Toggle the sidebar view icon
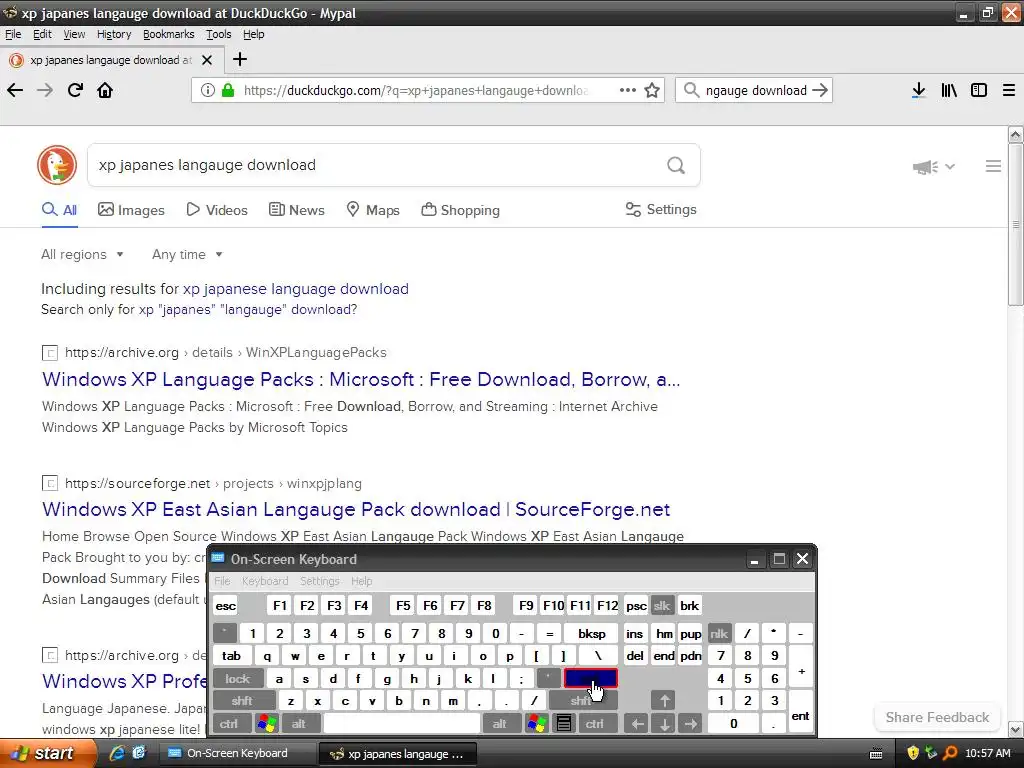This screenshot has height=768, width=1024. click(x=979, y=90)
